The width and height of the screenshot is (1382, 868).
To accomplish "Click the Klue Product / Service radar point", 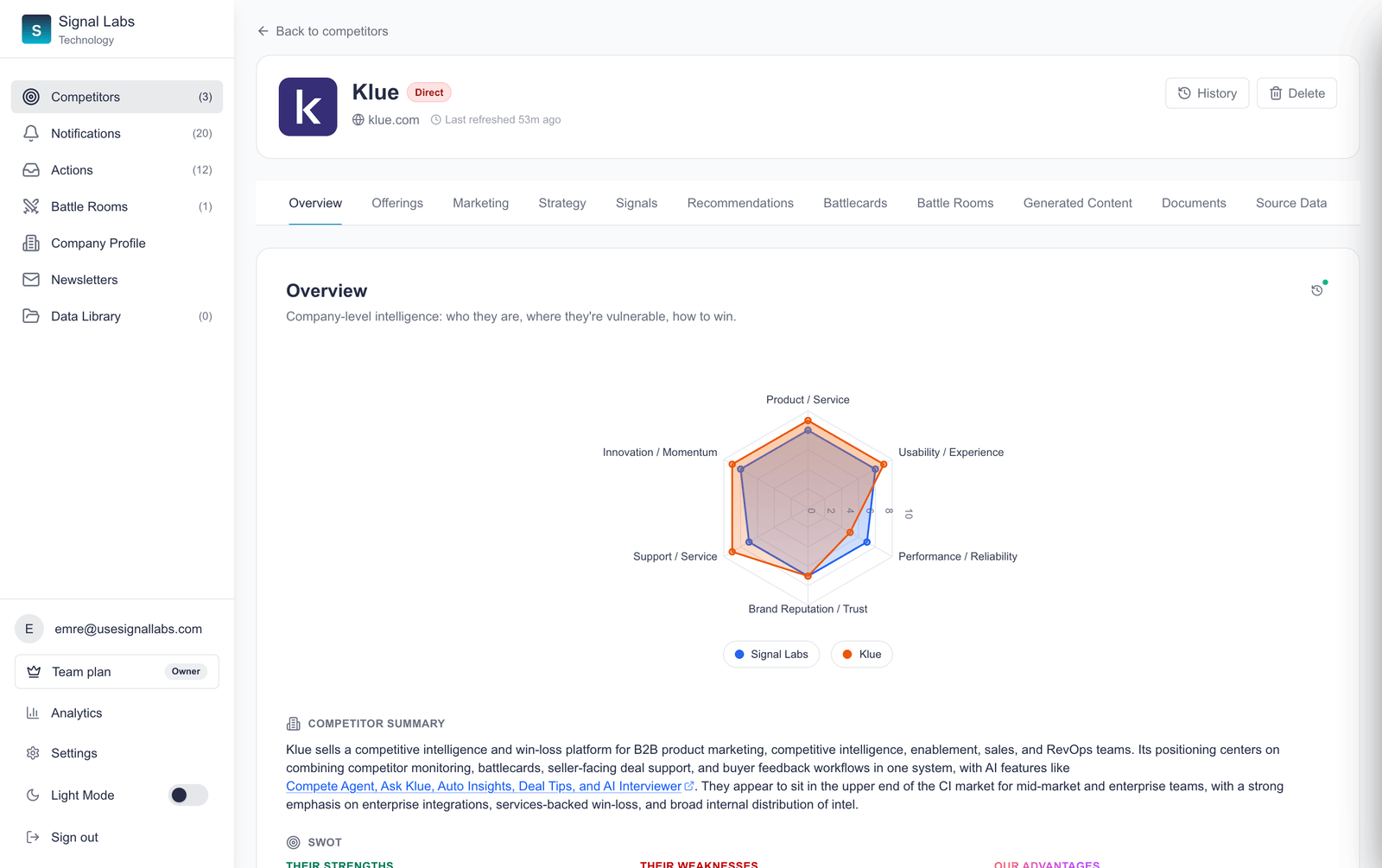I will point(808,421).
